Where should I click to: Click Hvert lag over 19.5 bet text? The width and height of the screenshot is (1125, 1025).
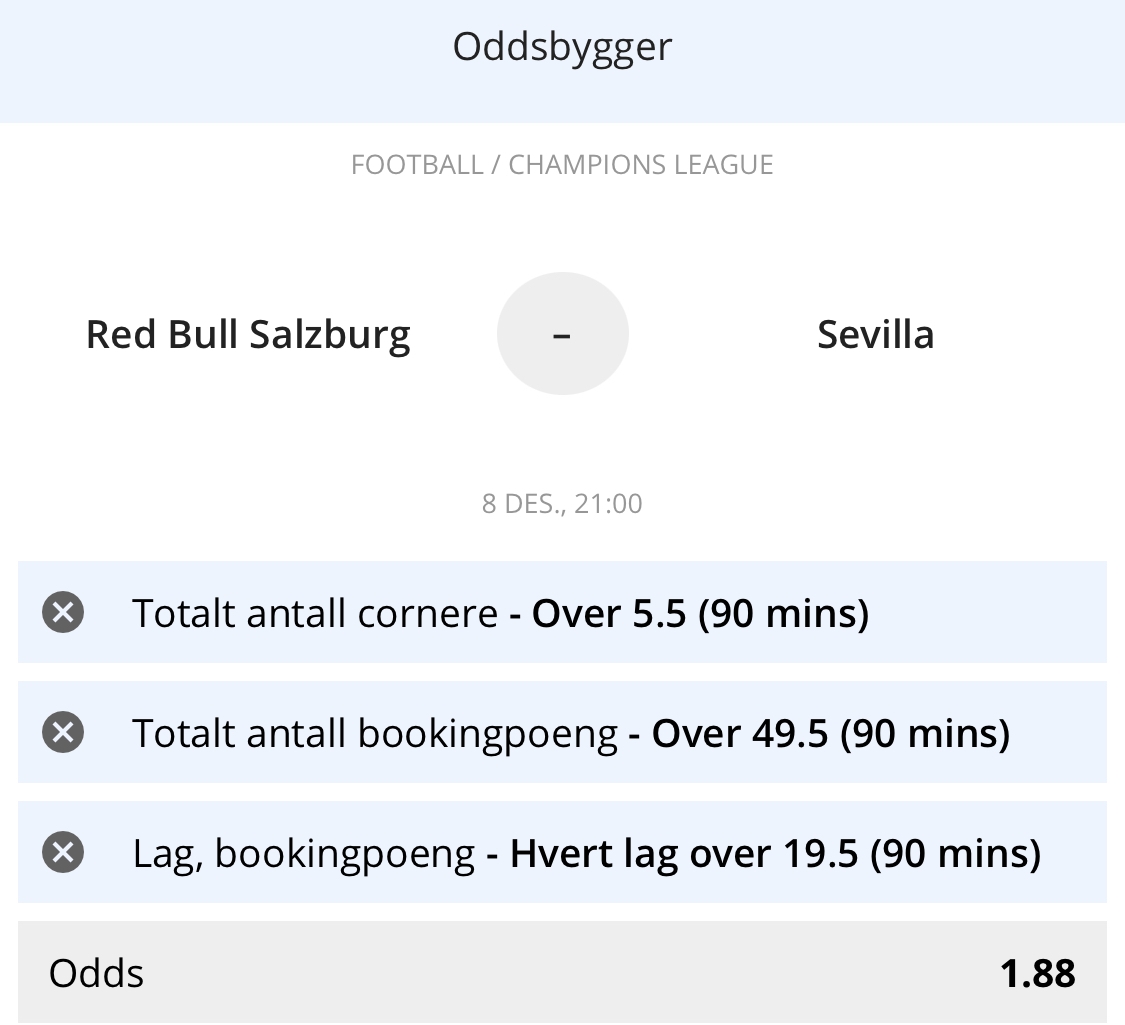pos(776,854)
